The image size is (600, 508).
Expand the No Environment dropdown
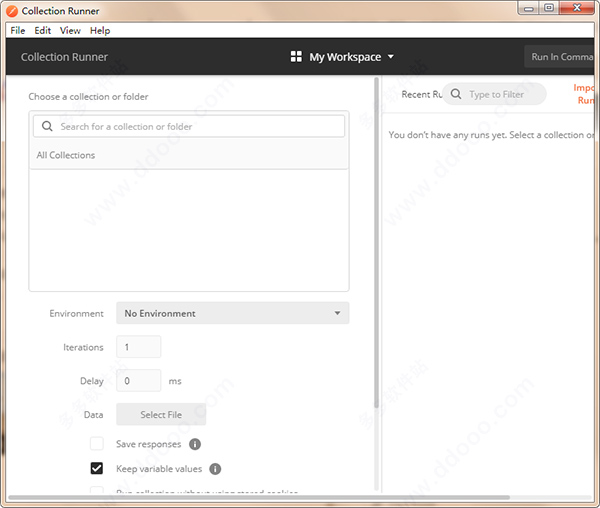[233, 313]
